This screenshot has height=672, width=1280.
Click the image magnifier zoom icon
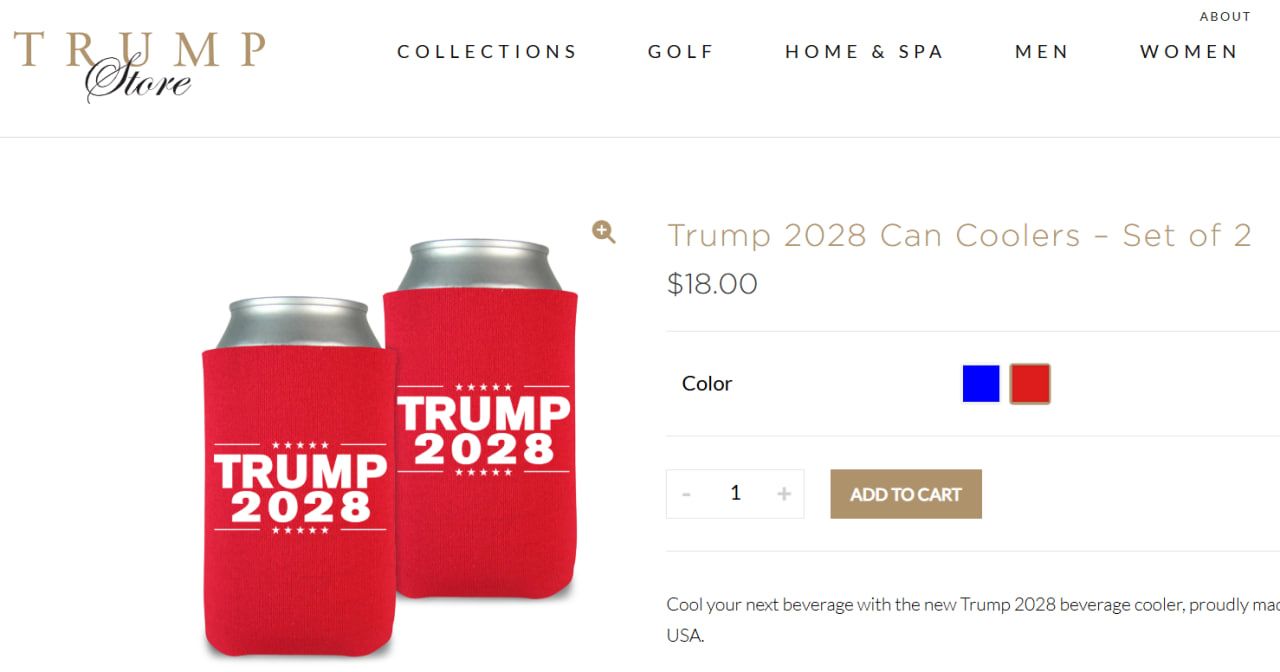603,232
